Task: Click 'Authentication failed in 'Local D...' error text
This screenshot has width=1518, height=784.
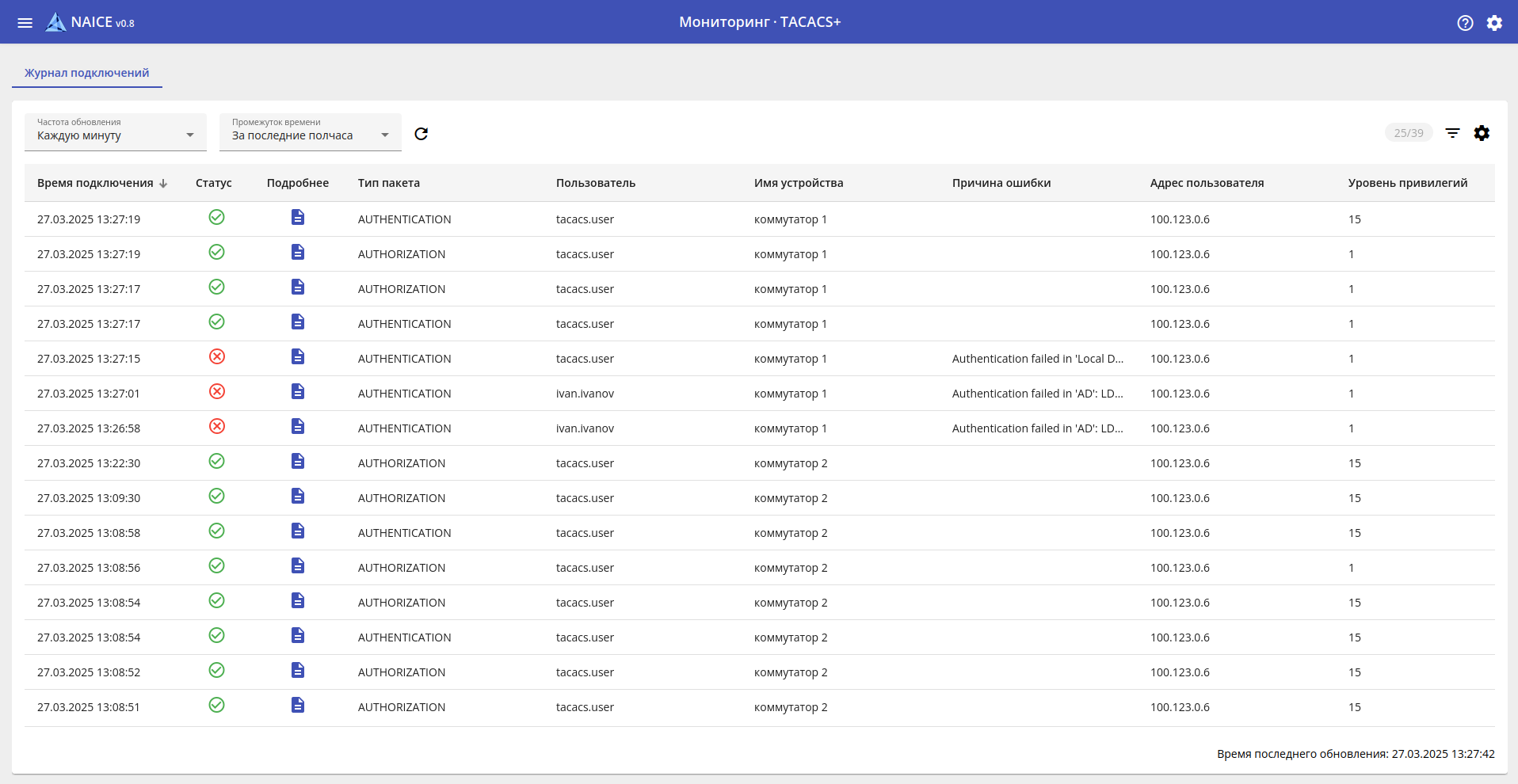Action: pyautogui.click(x=1037, y=359)
